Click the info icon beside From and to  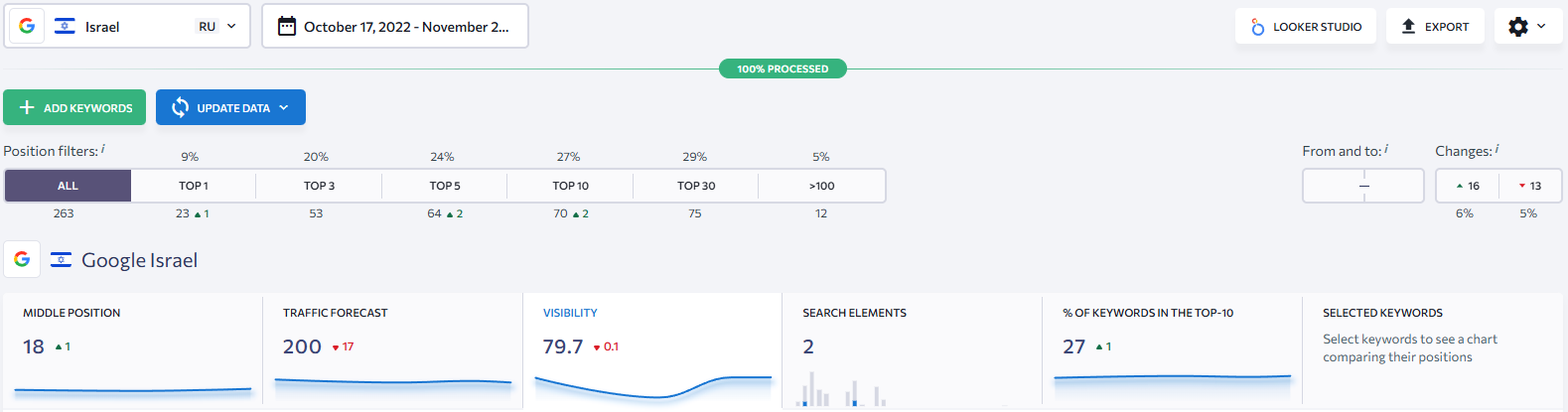click(x=1386, y=149)
